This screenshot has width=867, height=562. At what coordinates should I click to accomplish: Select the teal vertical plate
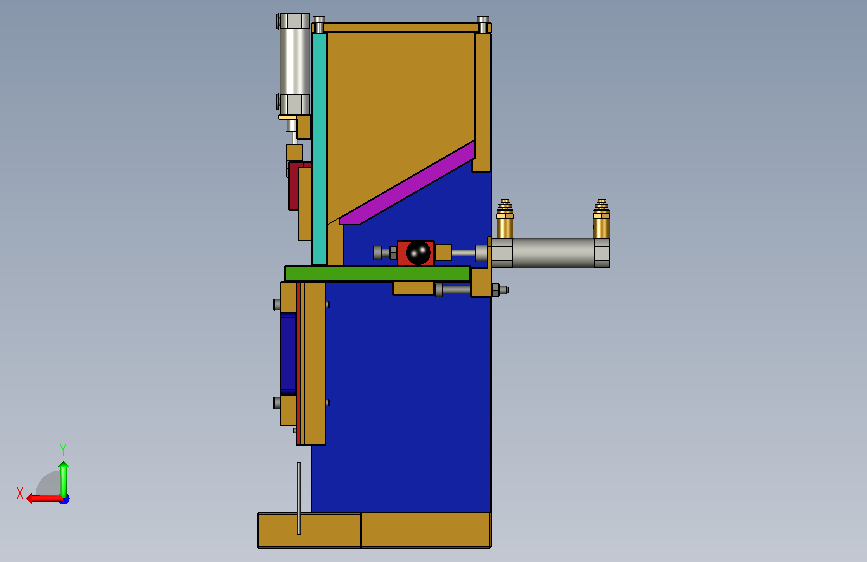click(319, 149)
